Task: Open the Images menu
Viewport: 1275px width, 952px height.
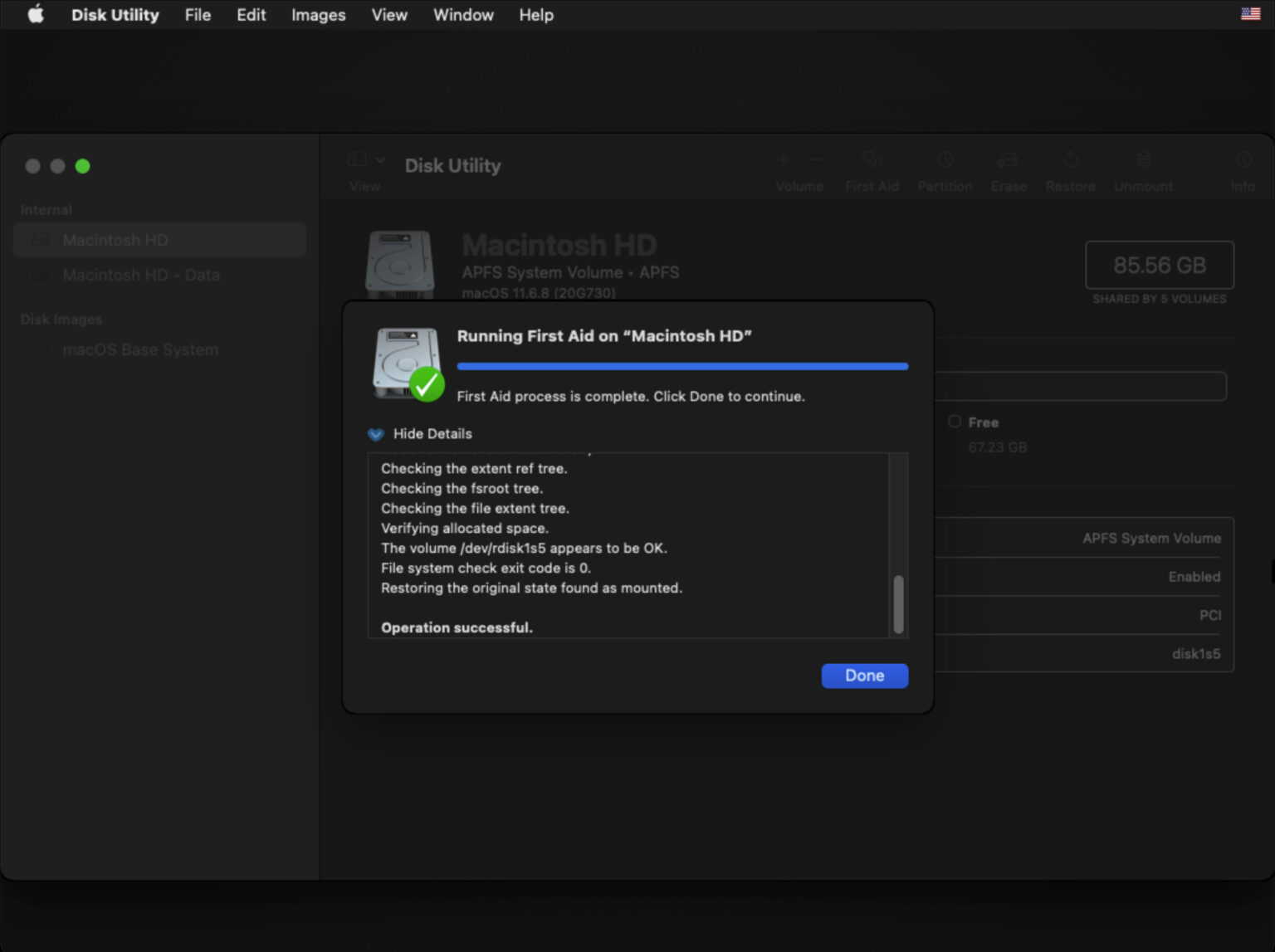Action: 318,14
